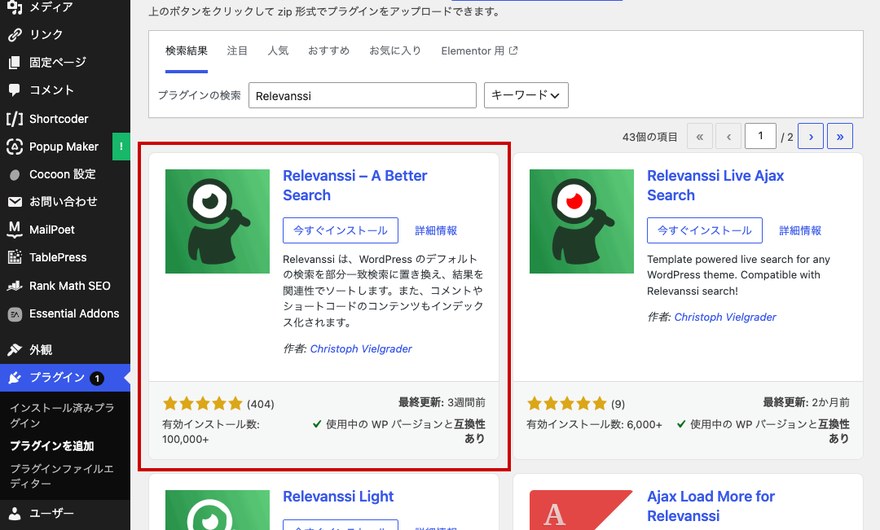Open the Ajax Load More for Relevanssi title
Screen dimensions: 880x530
711,506
